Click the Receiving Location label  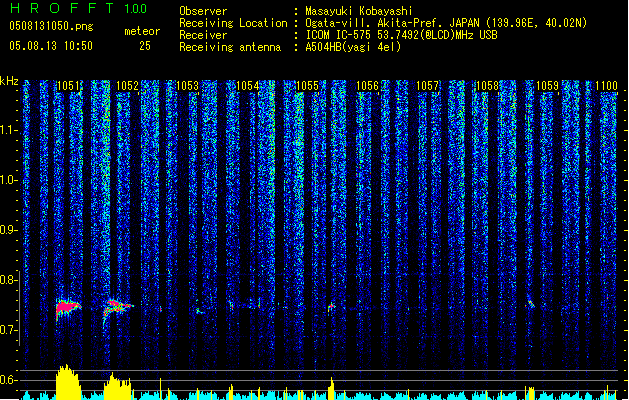[233, 23]
